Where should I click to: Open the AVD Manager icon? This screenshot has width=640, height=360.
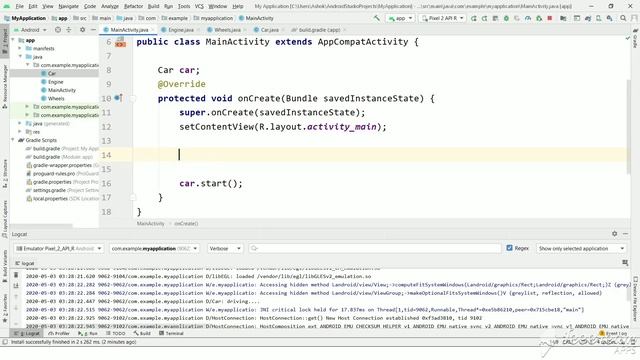599,18
